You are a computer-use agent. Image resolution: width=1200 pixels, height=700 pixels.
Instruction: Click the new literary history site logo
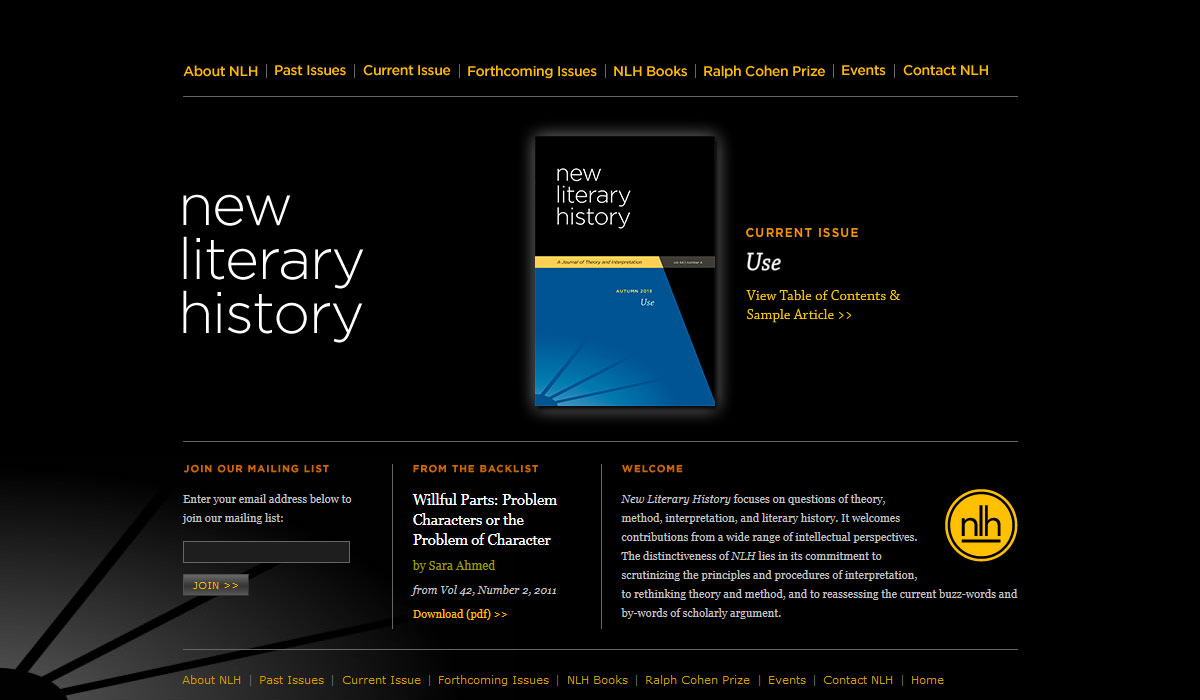272,263
